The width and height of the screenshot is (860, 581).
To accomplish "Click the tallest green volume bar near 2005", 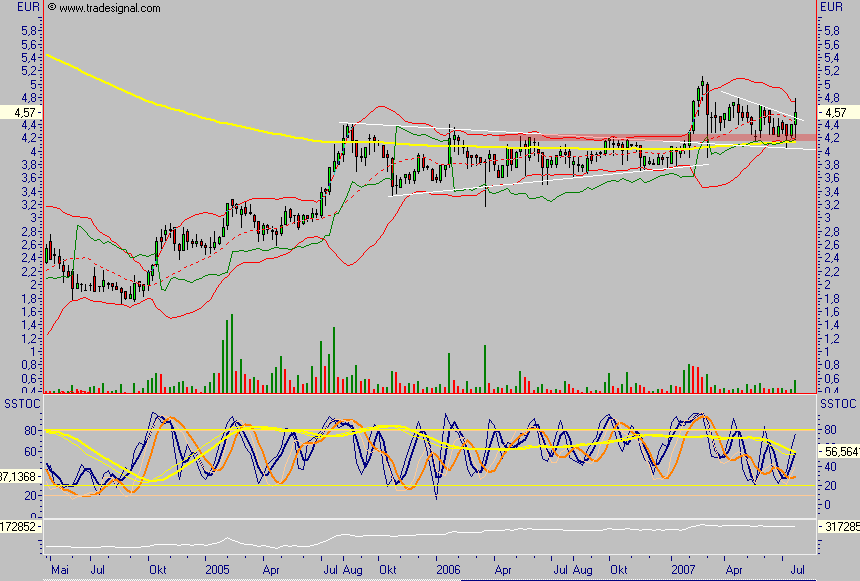I will coord(232,352).
